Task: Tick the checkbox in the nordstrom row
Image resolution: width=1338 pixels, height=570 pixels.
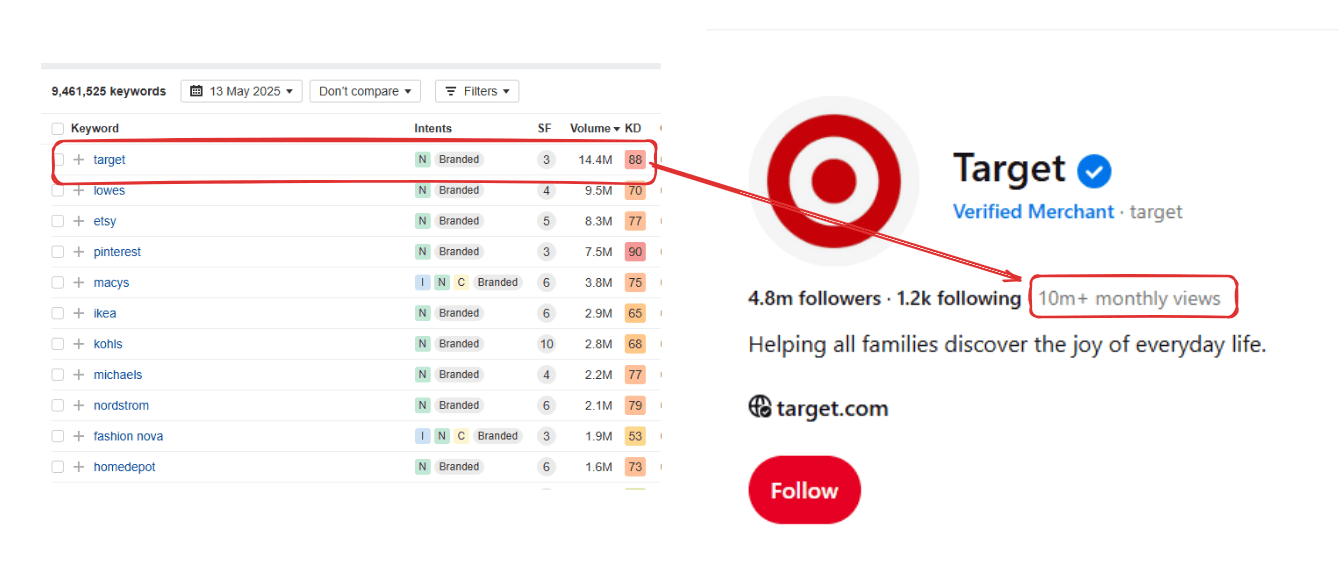Action: (57, 405)
